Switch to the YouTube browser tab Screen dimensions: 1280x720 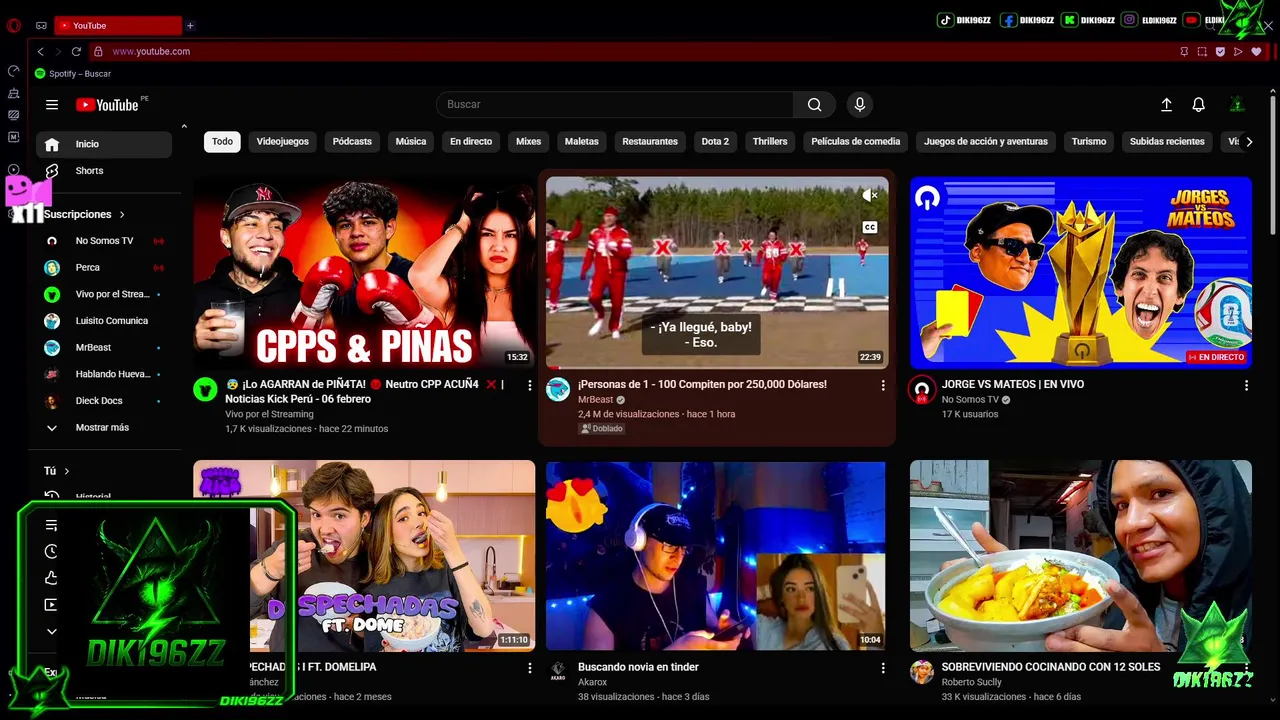coord(118,25)
